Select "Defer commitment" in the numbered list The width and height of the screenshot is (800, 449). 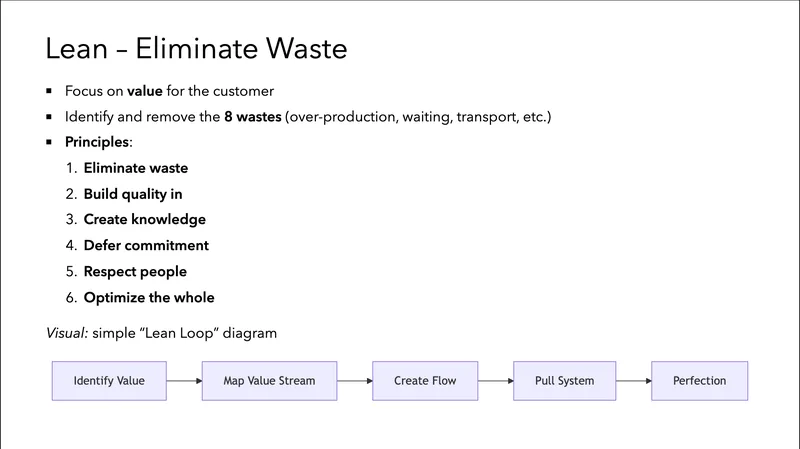(x=146, y=246)
